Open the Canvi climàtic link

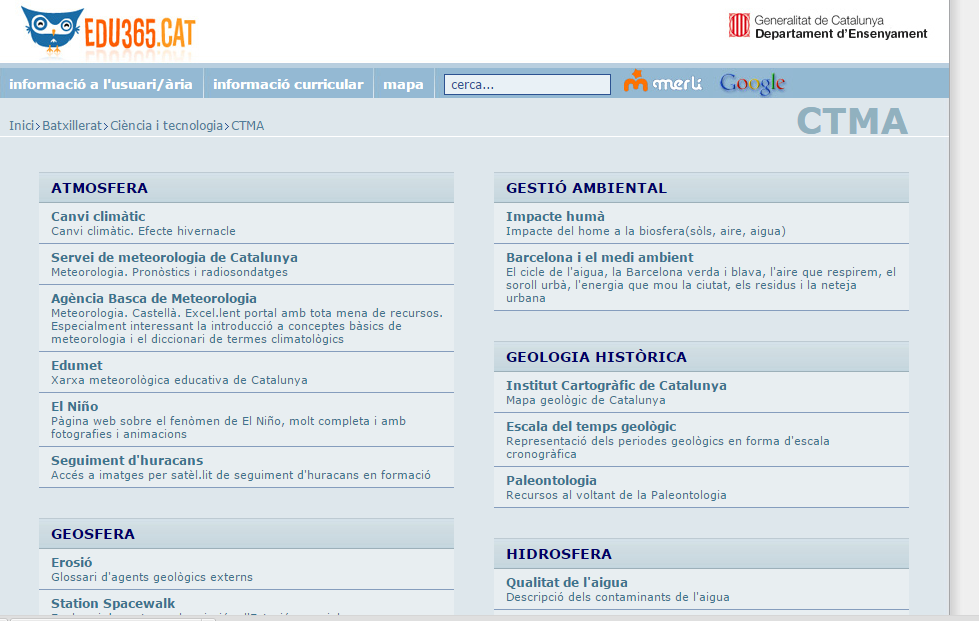click(x=98, y=216)
